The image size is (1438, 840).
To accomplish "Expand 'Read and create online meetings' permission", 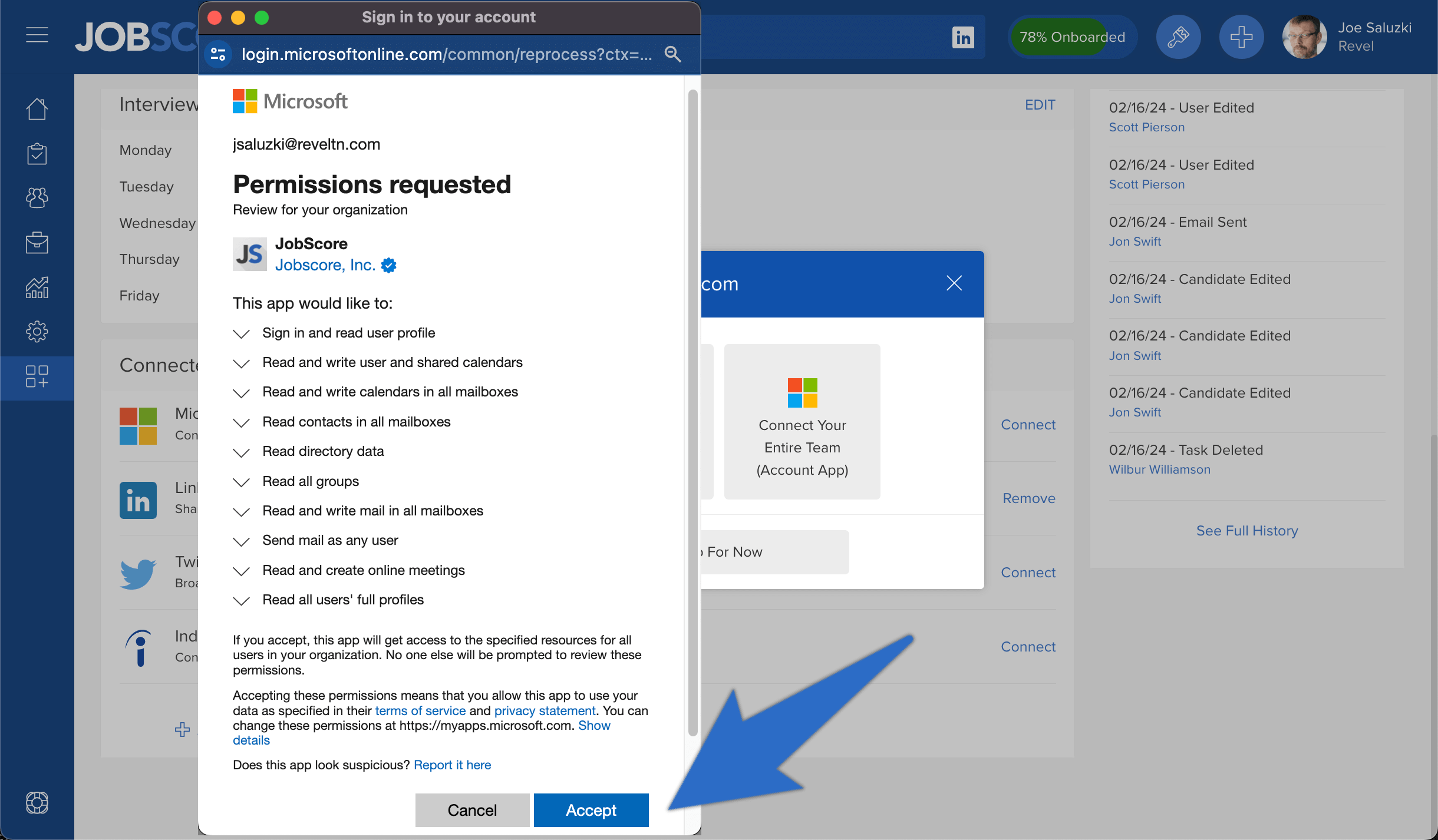I will (x=241, y=571).
